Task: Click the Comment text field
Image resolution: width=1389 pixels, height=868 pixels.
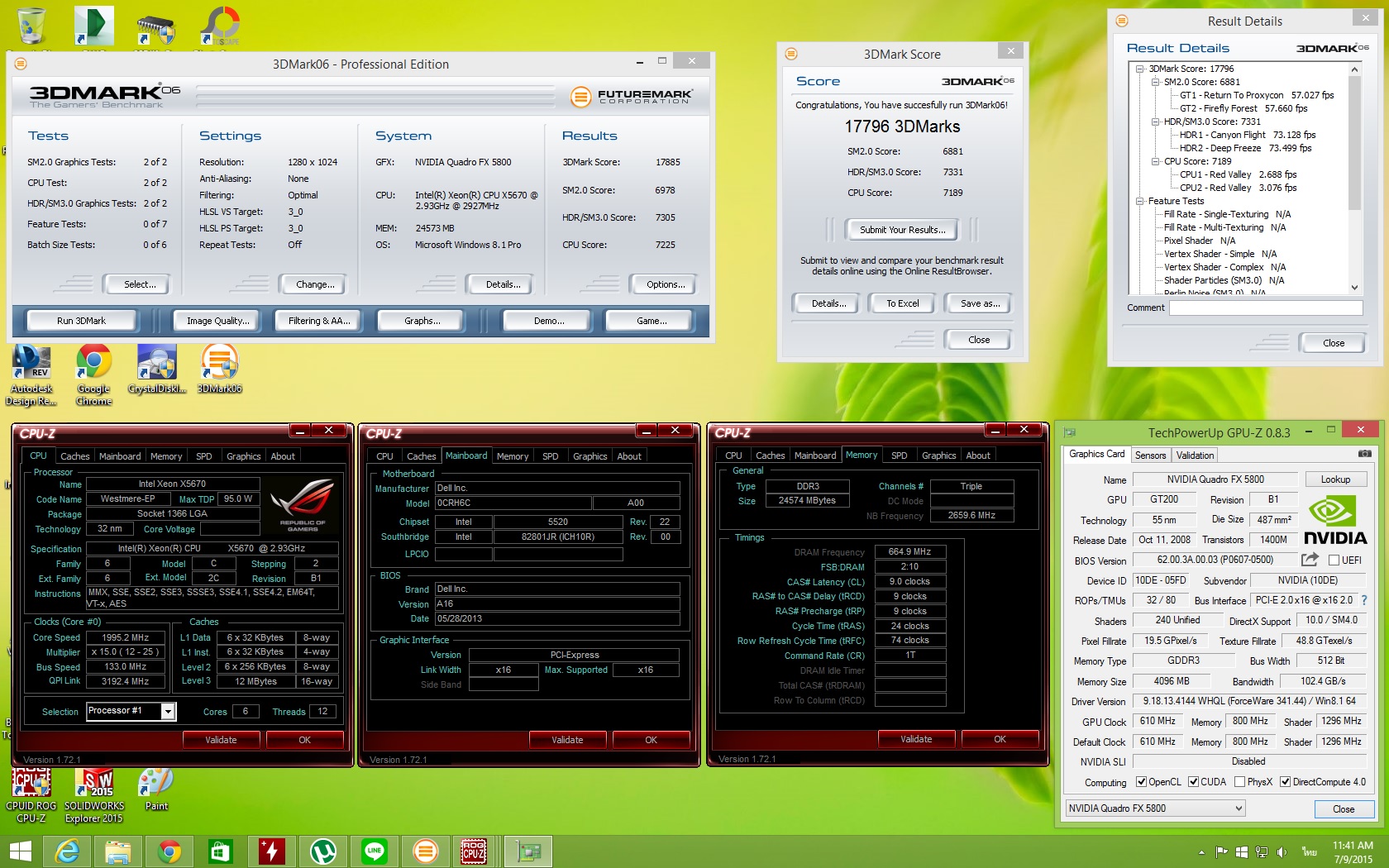Action: [1265, 308]
